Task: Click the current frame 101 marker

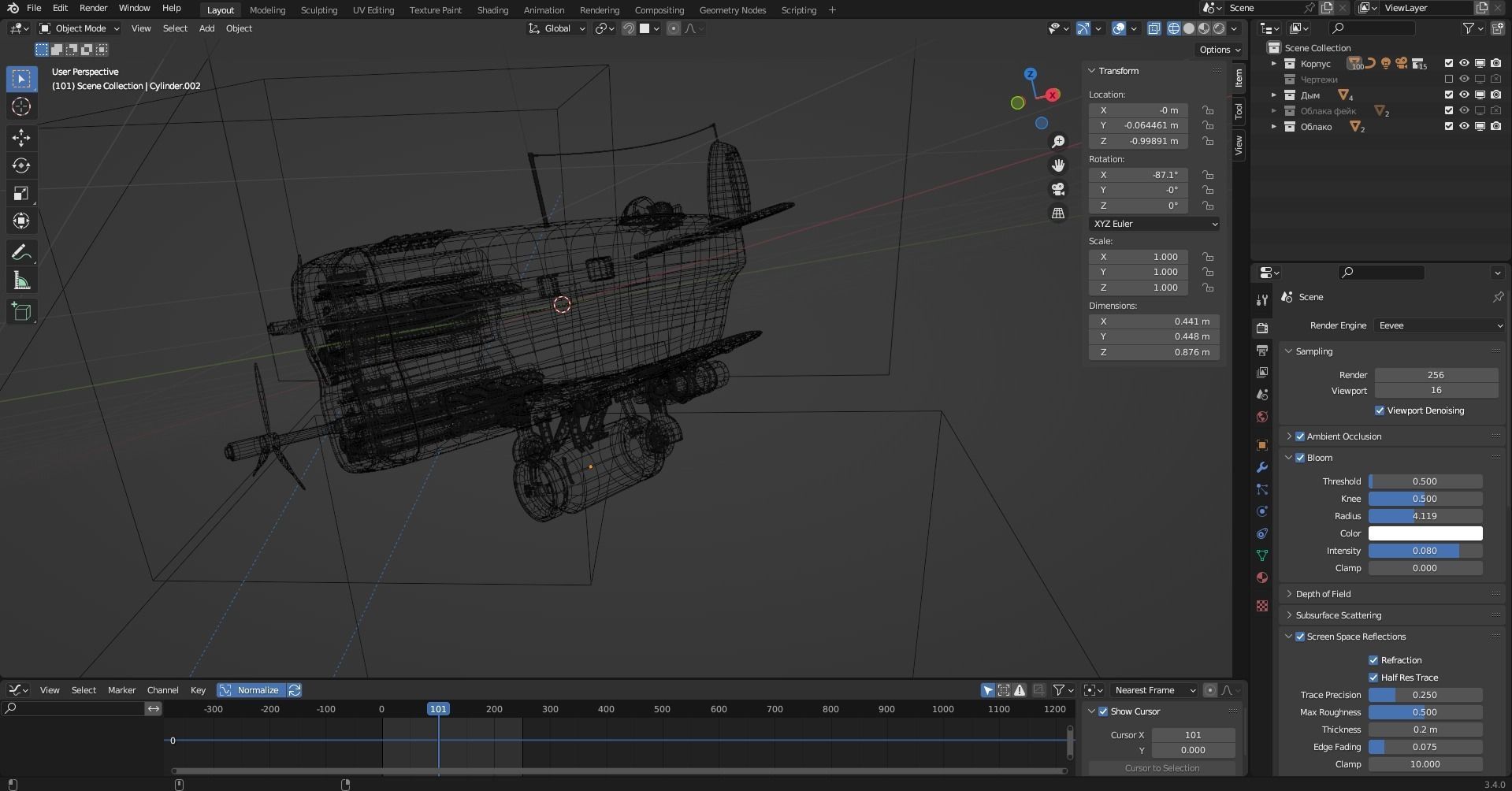Action: [x=438, y=709]
